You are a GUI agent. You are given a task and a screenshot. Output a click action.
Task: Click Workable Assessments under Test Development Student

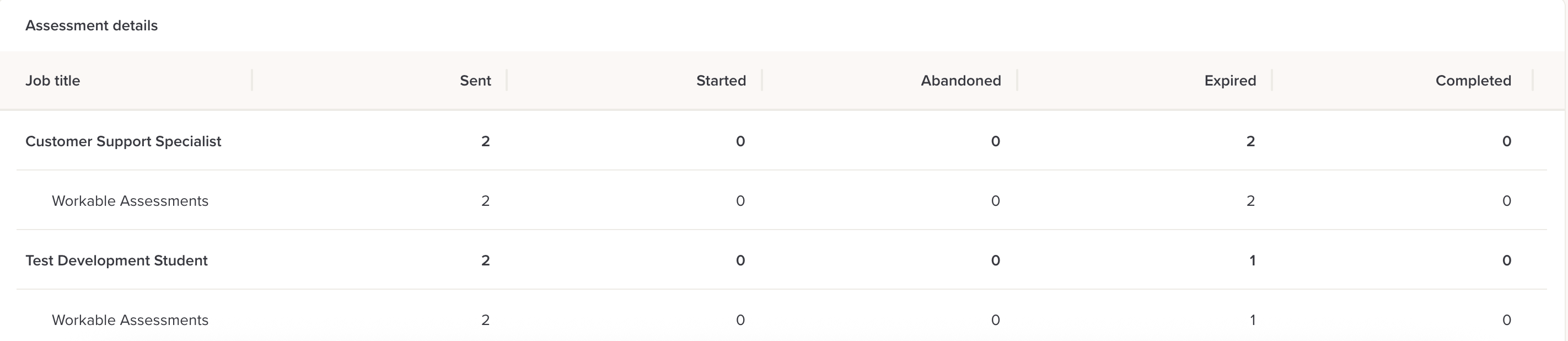(x=130, y=320)
